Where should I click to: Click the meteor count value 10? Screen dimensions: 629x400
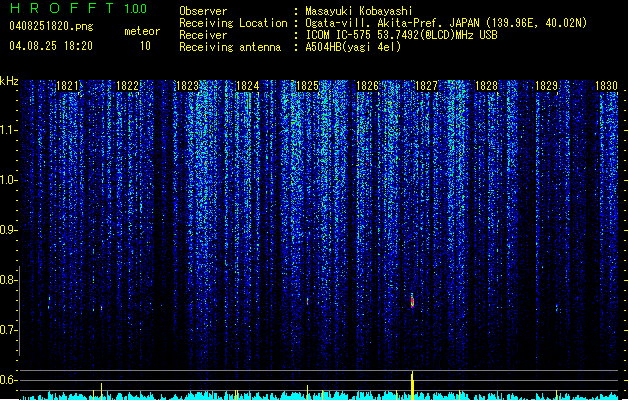(145, 46)
